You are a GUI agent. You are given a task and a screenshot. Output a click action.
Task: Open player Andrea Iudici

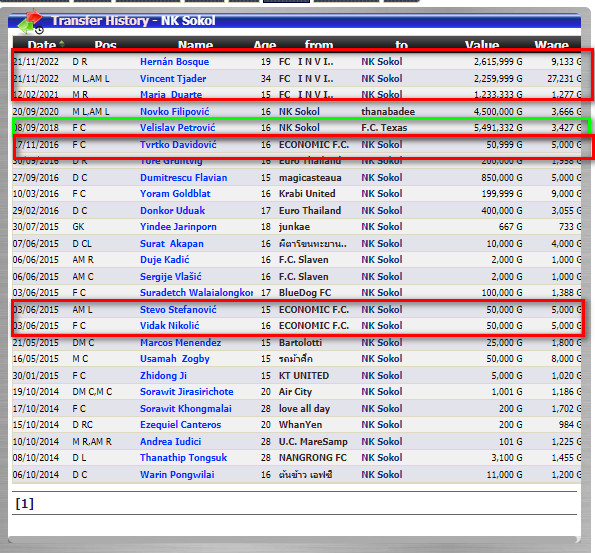tap(171, 442)
